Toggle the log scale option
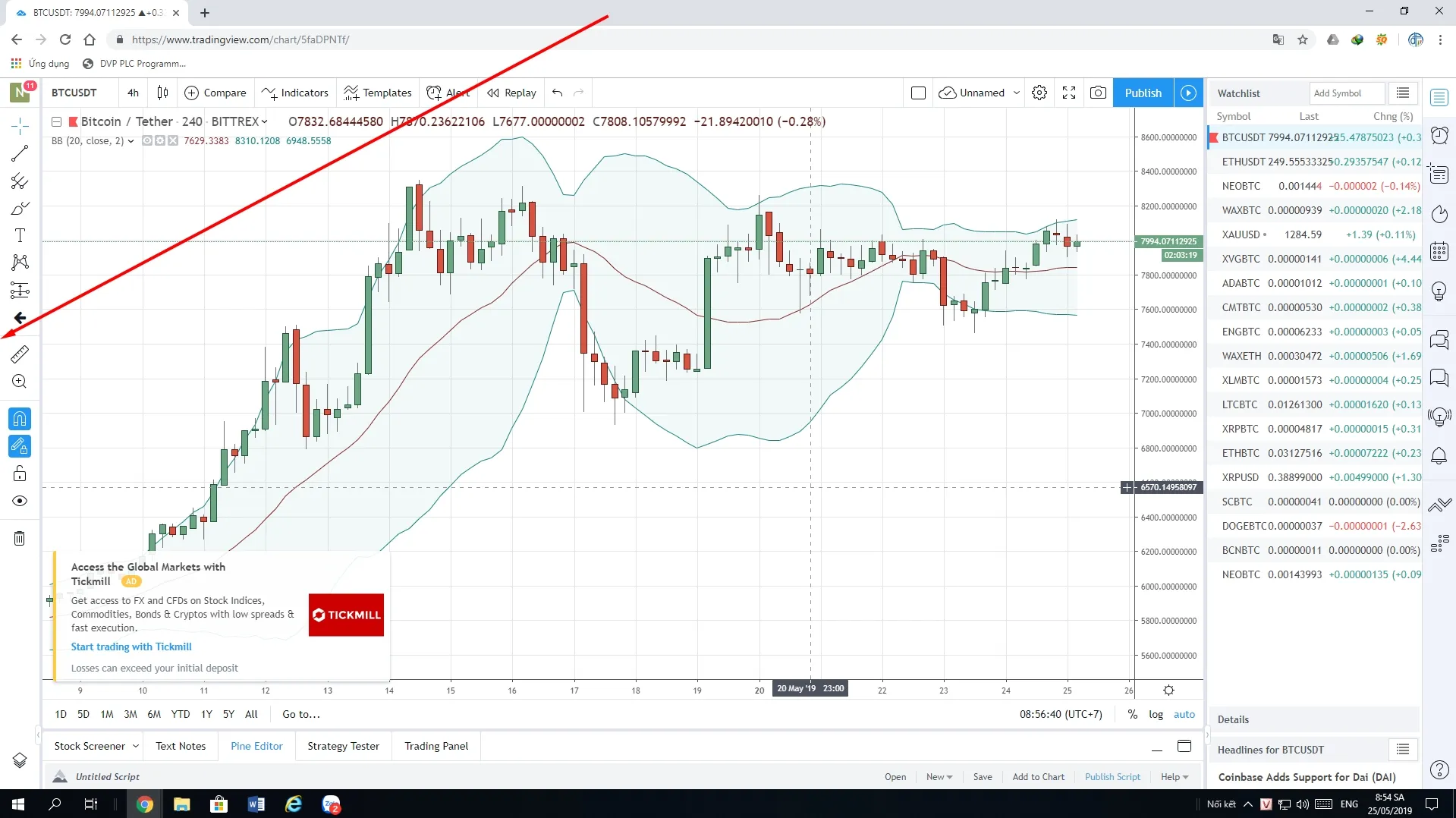Viewport: 1456px width, 818px height. tap(1156, 714)
